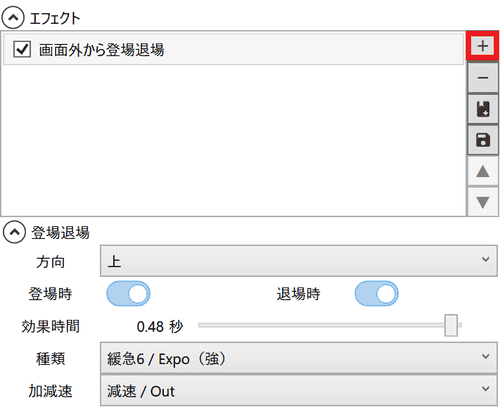Toggle the 退場時 switch off
Screen dimensions: 500x409
tap(376, 294)
